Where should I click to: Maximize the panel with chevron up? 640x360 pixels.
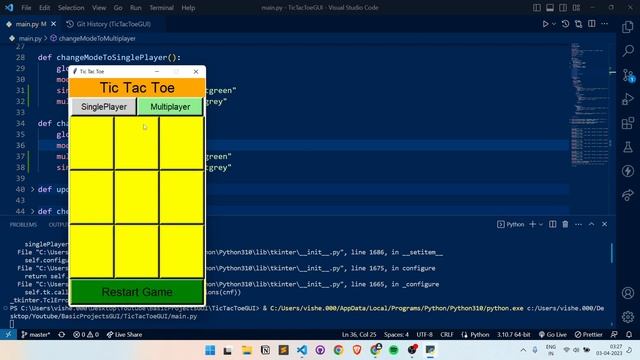tap(591, 224)
